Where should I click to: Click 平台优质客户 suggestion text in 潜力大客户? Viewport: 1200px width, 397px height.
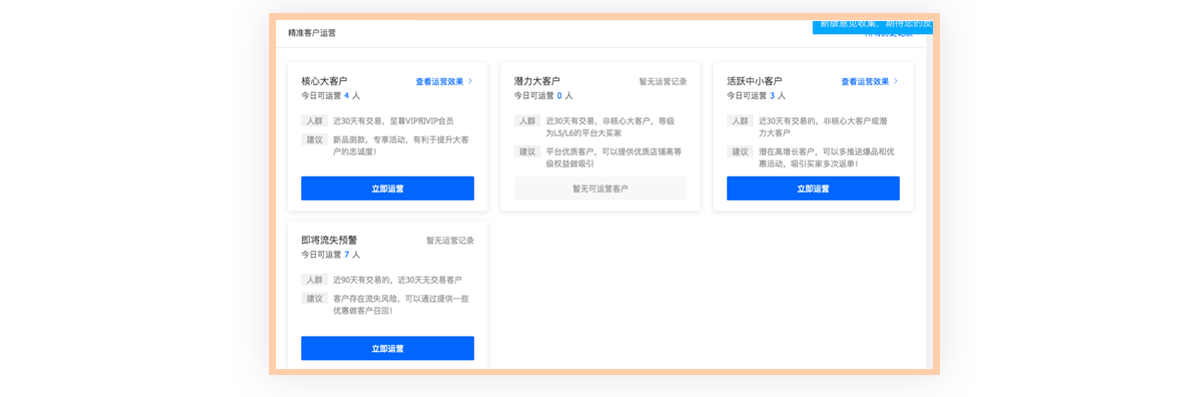click(614, 158)
